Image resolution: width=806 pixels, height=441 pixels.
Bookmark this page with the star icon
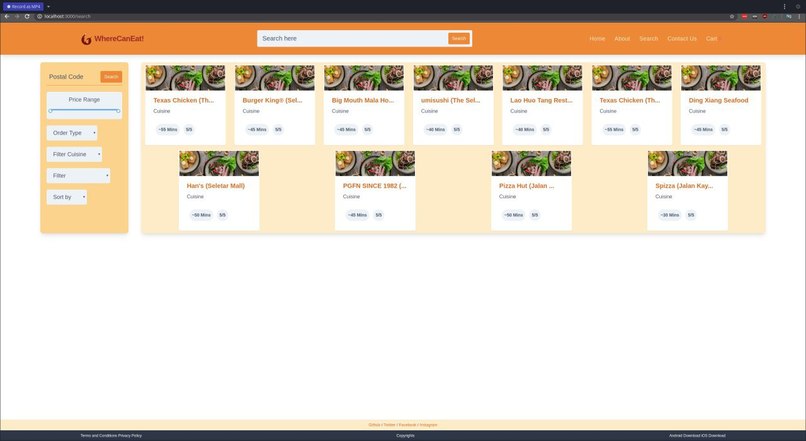coord(732,16)
